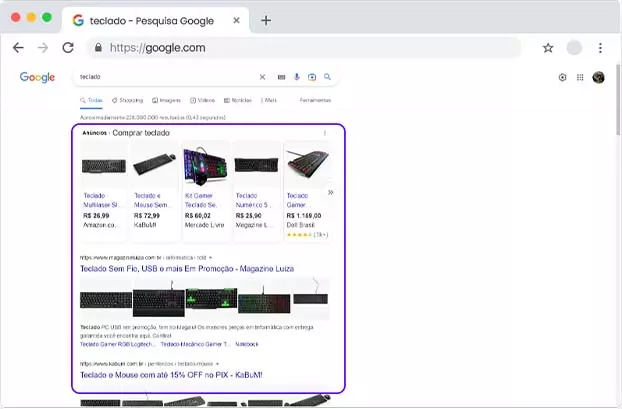Open the Teclado Multilaser product link

101,200
